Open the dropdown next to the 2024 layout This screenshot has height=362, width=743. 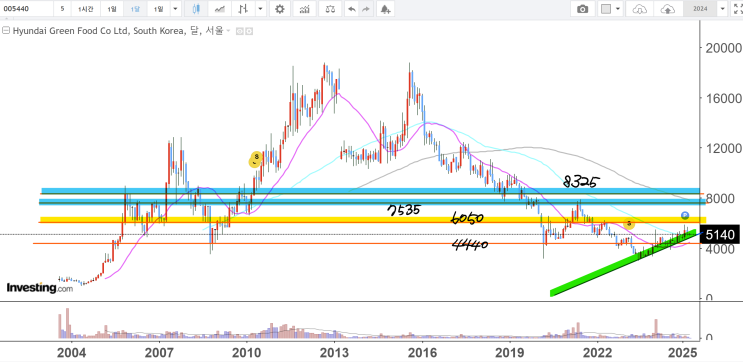pos(722,9)
